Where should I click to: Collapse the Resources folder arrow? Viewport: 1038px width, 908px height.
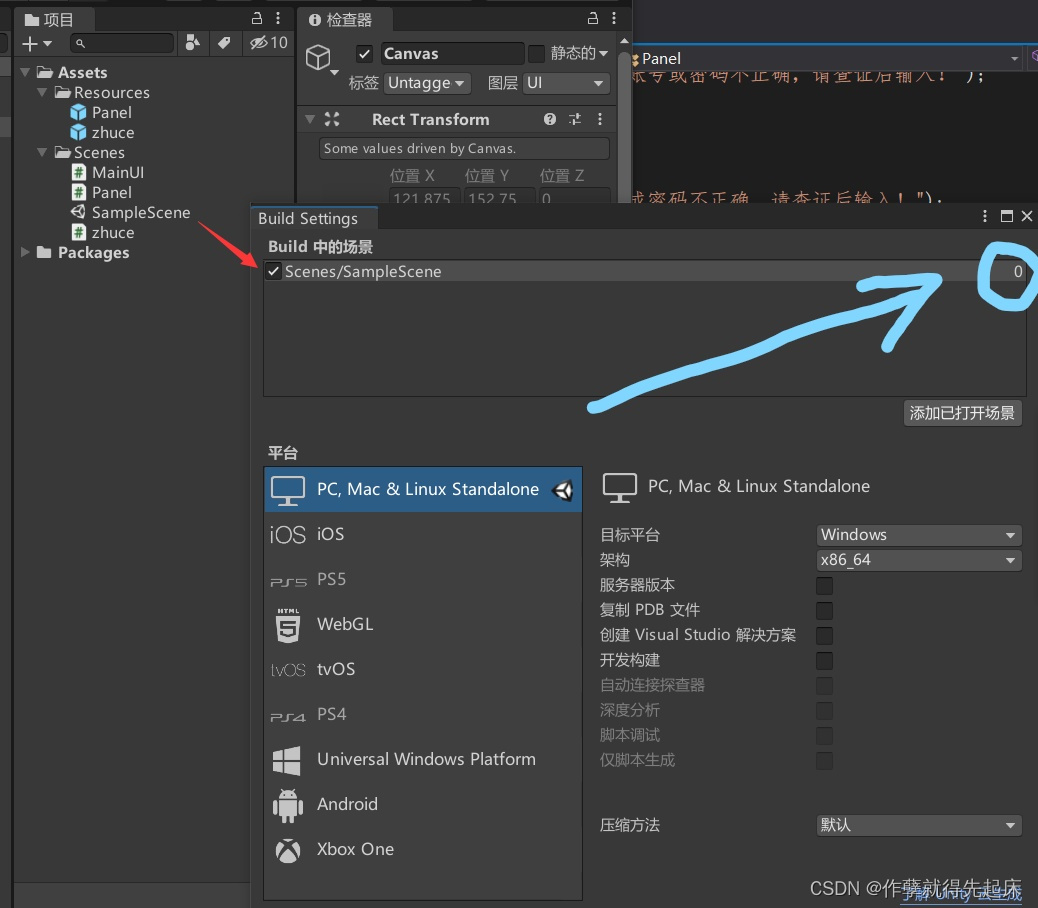(x=42, y=92)
